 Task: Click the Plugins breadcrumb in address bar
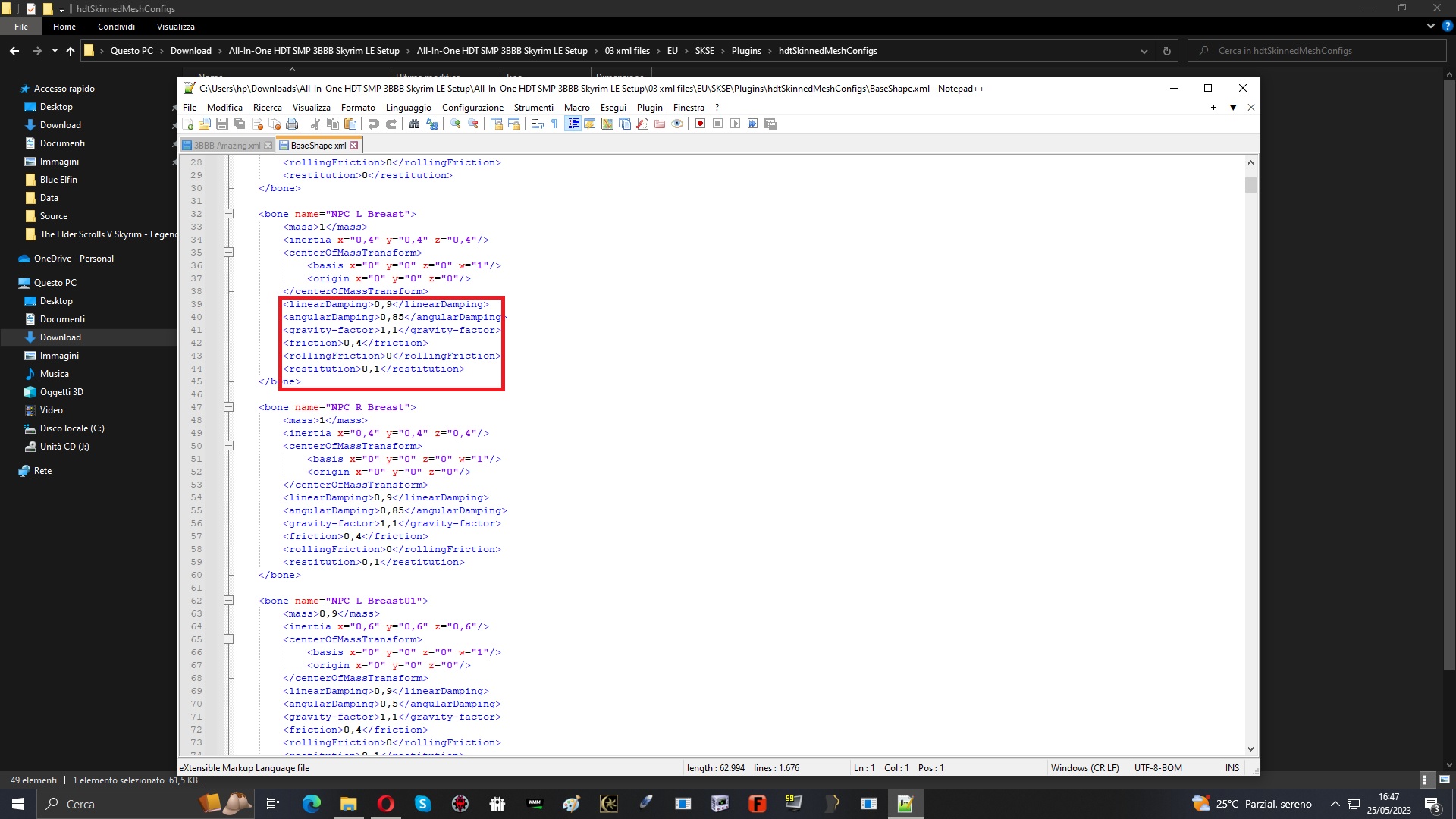pyautogui.click(x=746, y=51)
